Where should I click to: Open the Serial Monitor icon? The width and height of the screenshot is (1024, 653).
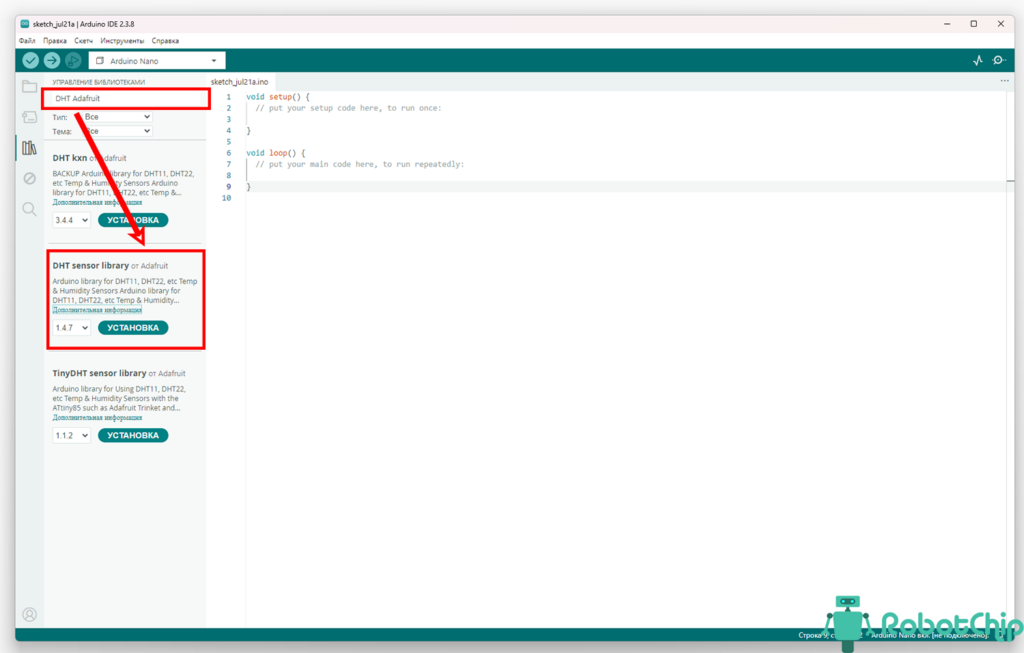click(999, 60)
